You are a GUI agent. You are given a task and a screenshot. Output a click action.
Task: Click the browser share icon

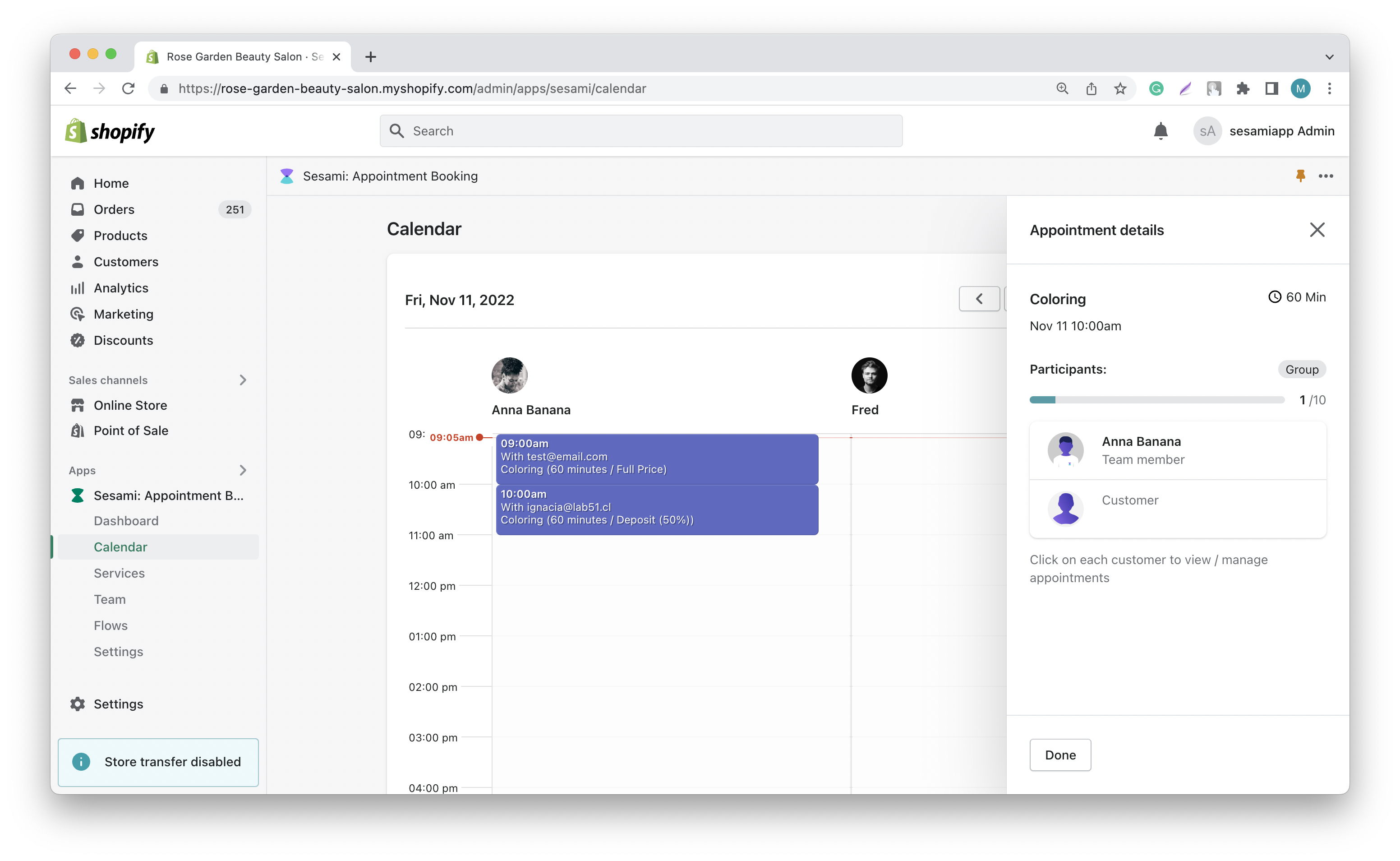tap(1091, 88)
